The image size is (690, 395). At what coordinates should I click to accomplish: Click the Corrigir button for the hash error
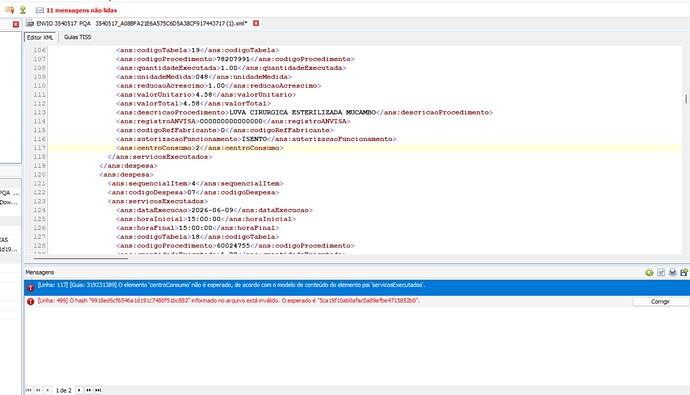660,302
